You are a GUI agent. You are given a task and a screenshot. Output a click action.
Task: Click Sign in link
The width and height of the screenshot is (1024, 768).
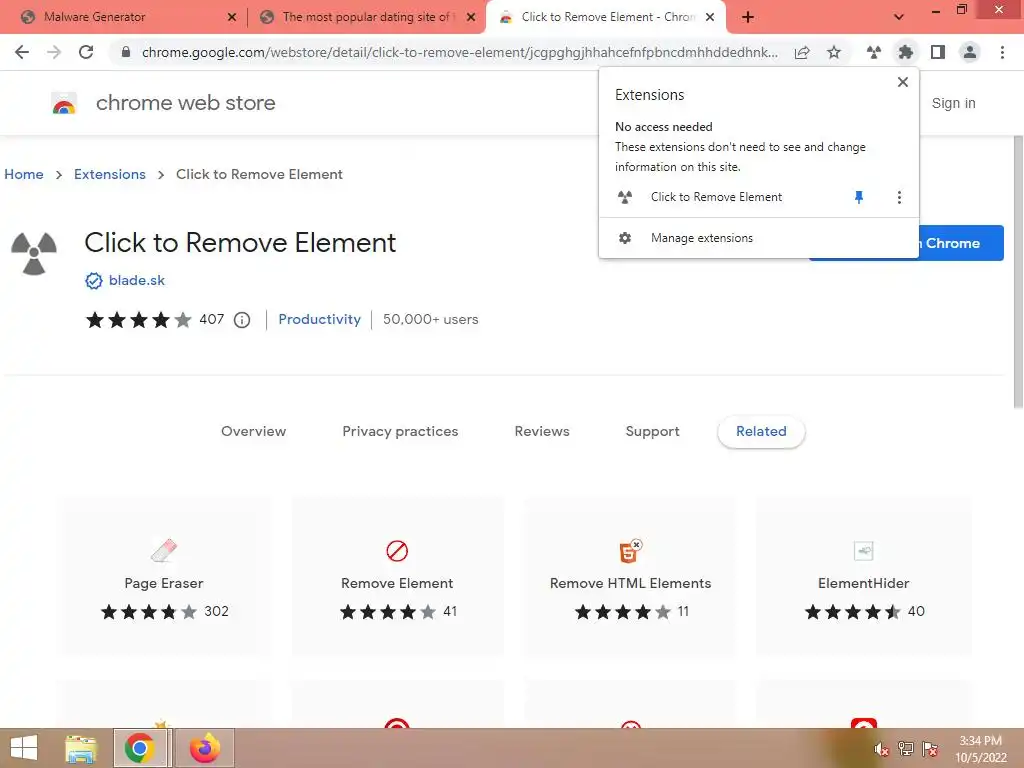(953, 103)
